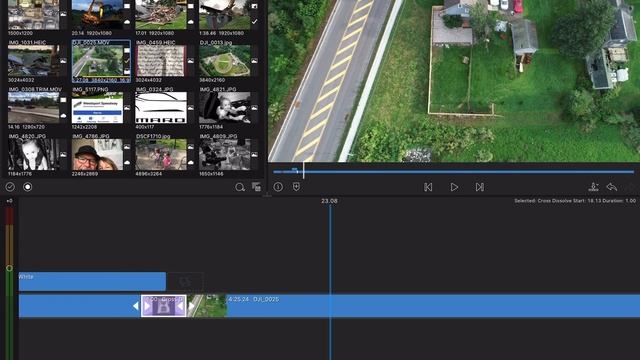Click the photo type icon beside IMG_0324.JPG
640x360 pixels.
pos(191,108)
